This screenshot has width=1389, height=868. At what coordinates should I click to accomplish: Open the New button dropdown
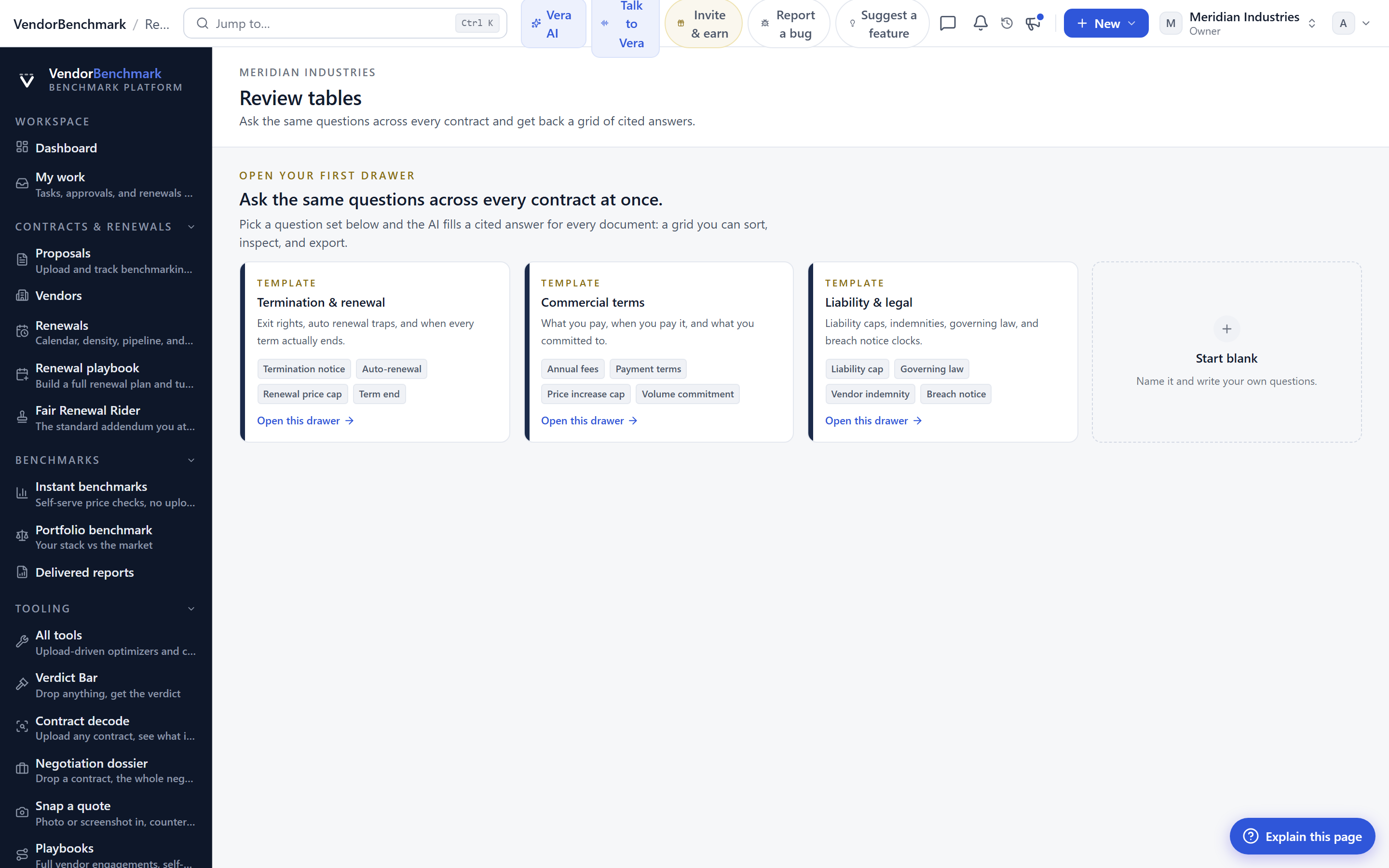1105,24
